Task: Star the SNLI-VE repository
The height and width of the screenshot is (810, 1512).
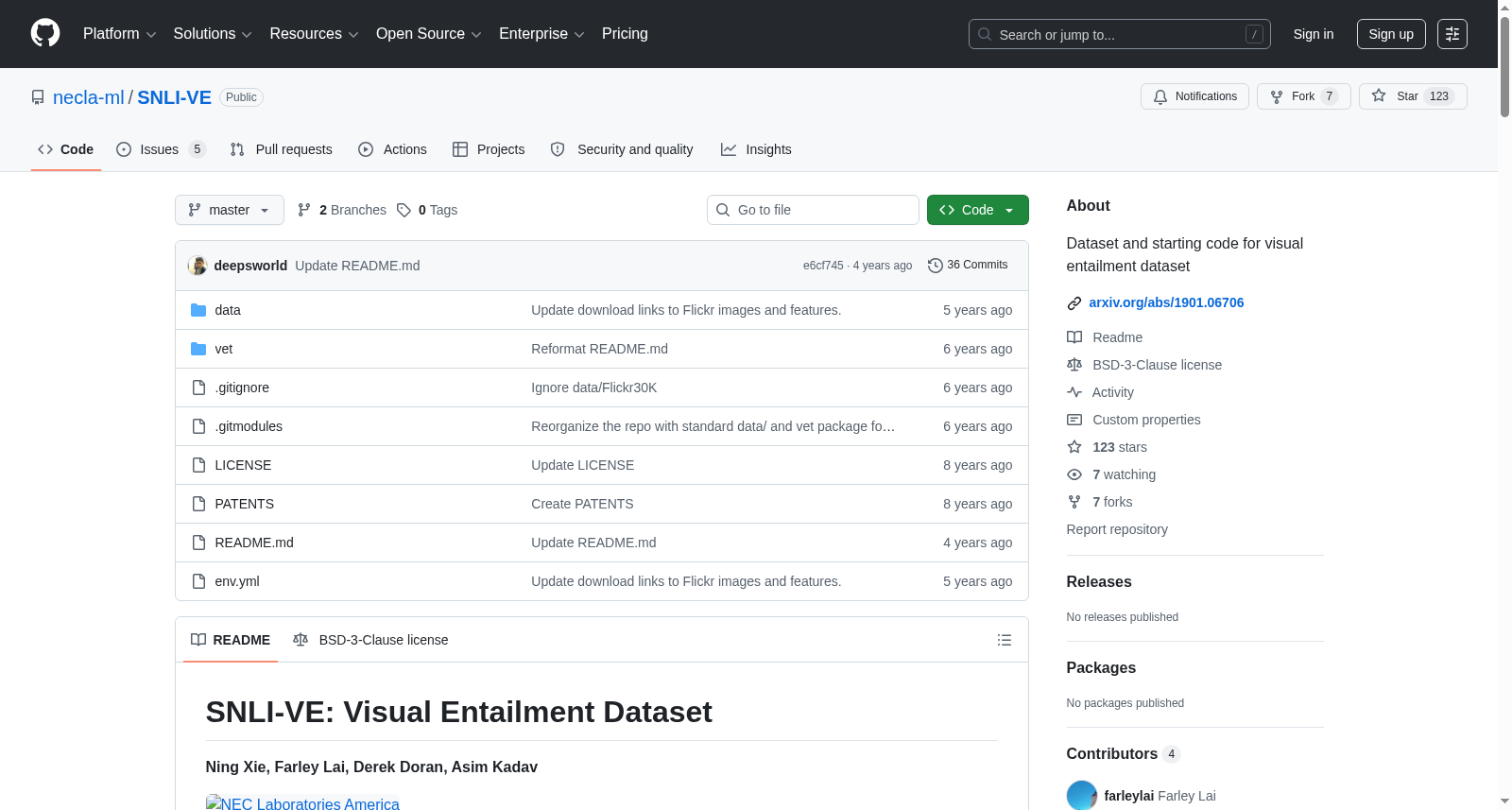Action: [1413, 96]
